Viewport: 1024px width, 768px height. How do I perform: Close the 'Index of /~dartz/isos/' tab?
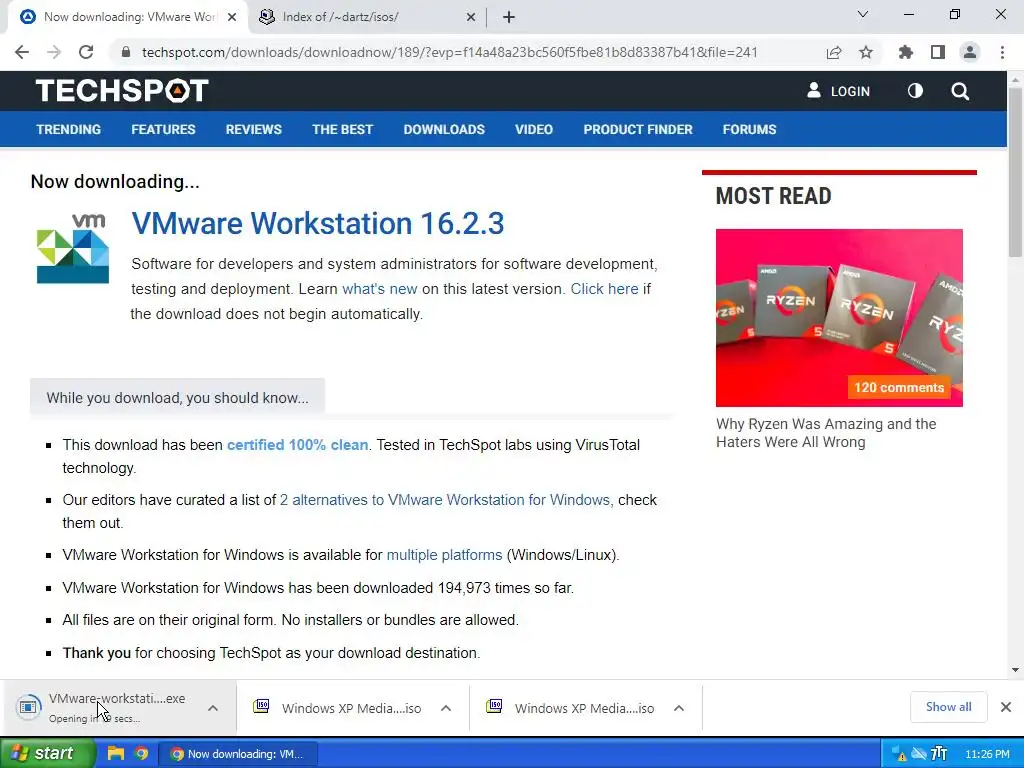[x=471, y=18]
